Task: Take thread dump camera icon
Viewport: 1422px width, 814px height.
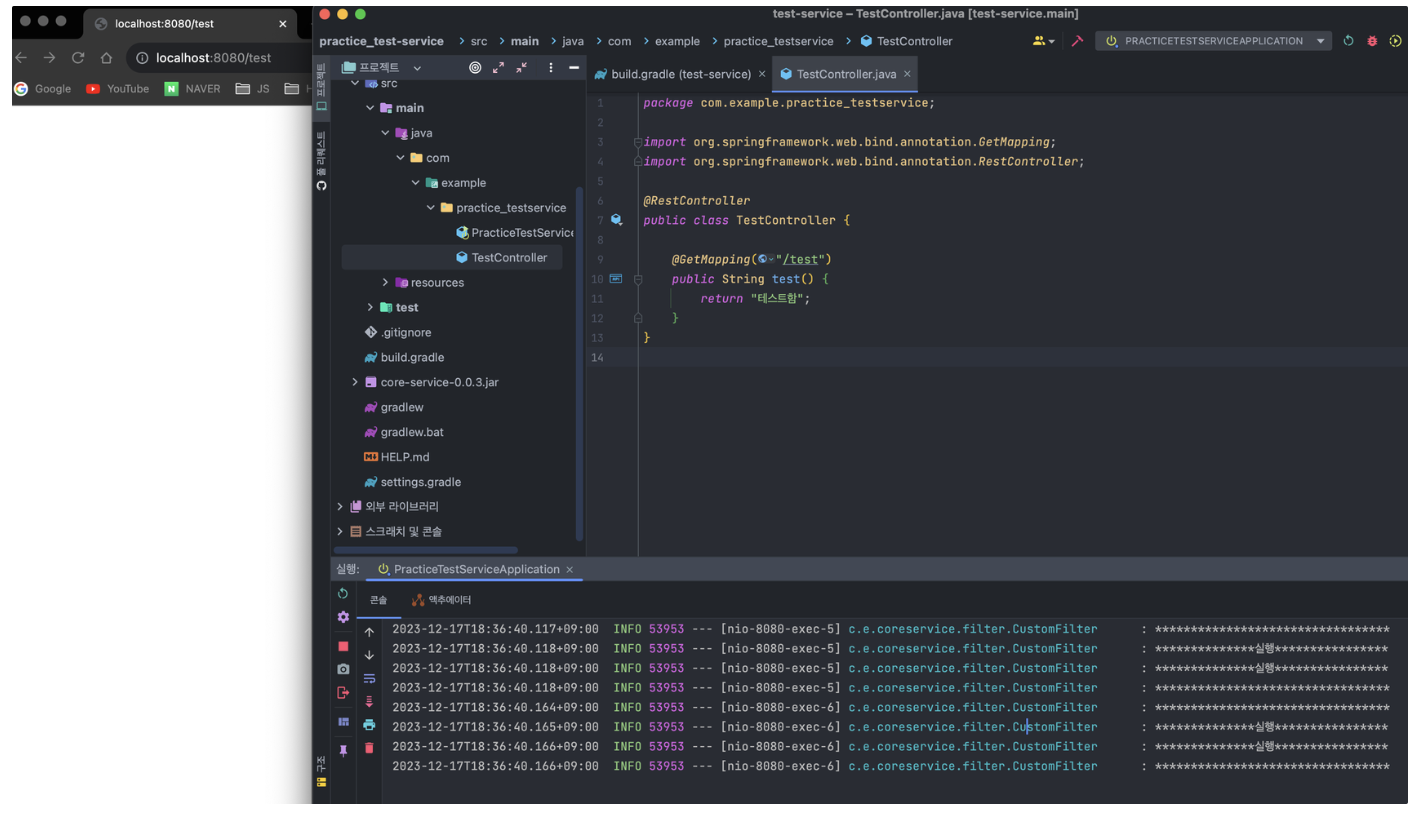Action: tap(343, 669)
